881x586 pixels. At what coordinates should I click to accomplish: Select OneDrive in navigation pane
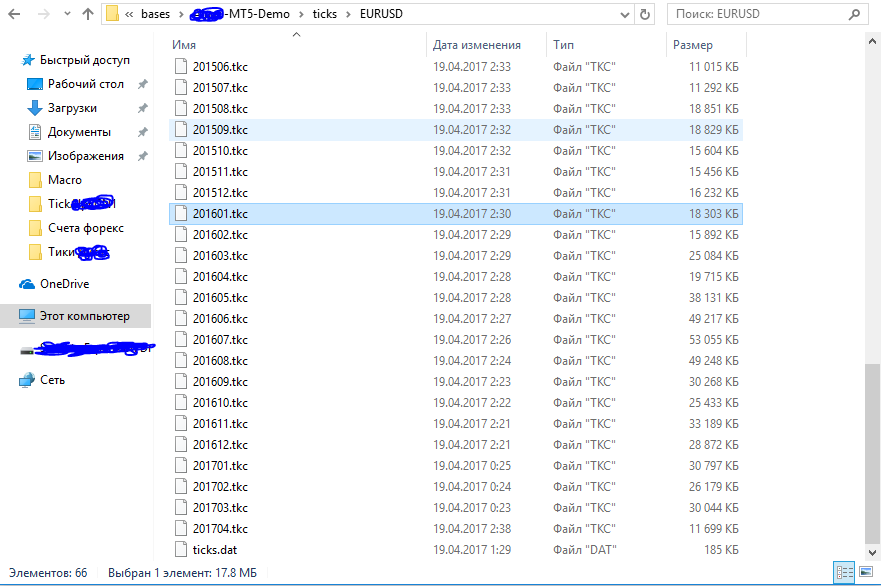(x=55, y=284)
